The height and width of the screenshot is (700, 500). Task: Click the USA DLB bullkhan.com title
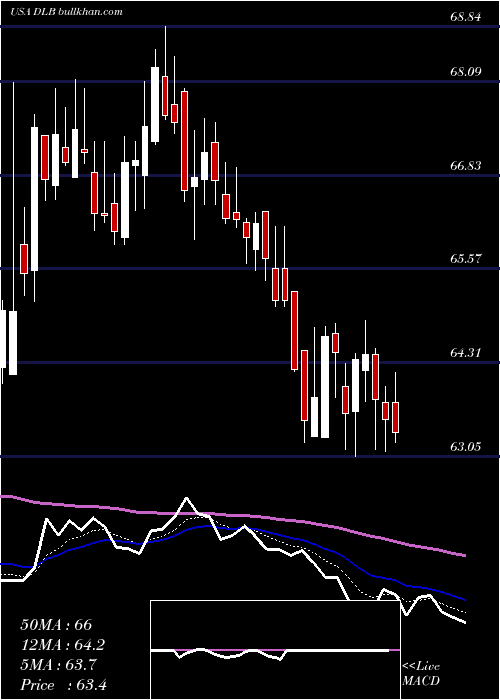67,11
